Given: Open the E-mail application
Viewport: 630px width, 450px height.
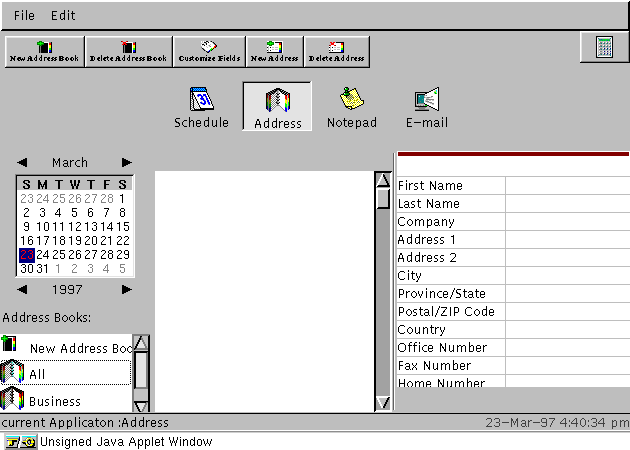Looking at the screenshot, I should pos(426,107).
